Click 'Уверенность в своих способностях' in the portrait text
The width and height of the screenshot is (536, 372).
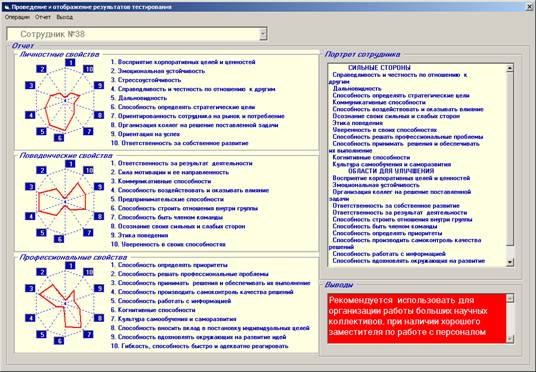tap(385, 130)
